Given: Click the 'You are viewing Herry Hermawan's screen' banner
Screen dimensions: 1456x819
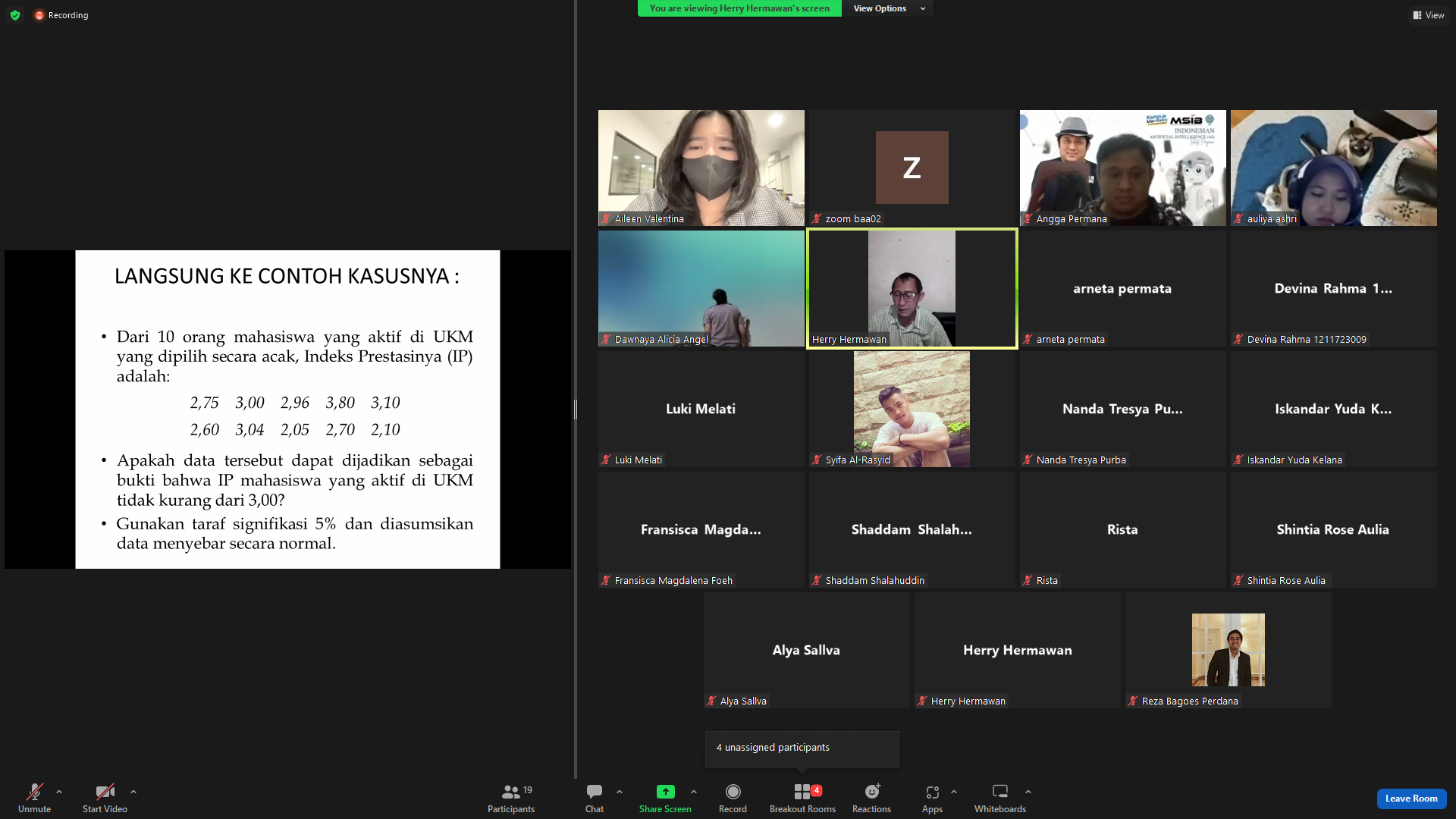Looking at the screenshot, I should click(739, 8).
